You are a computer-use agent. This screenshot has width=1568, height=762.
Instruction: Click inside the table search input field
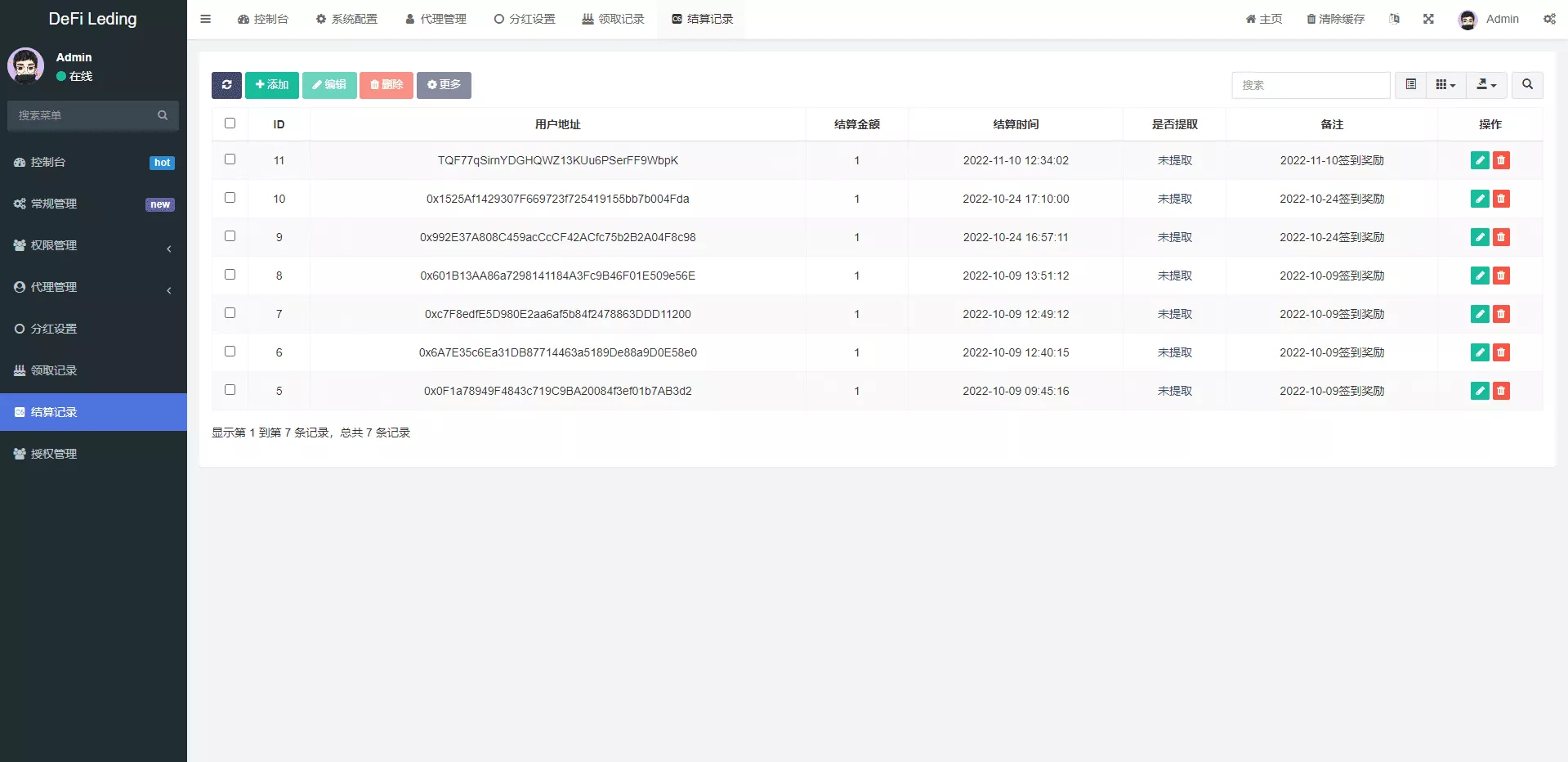click(1311, 85)
